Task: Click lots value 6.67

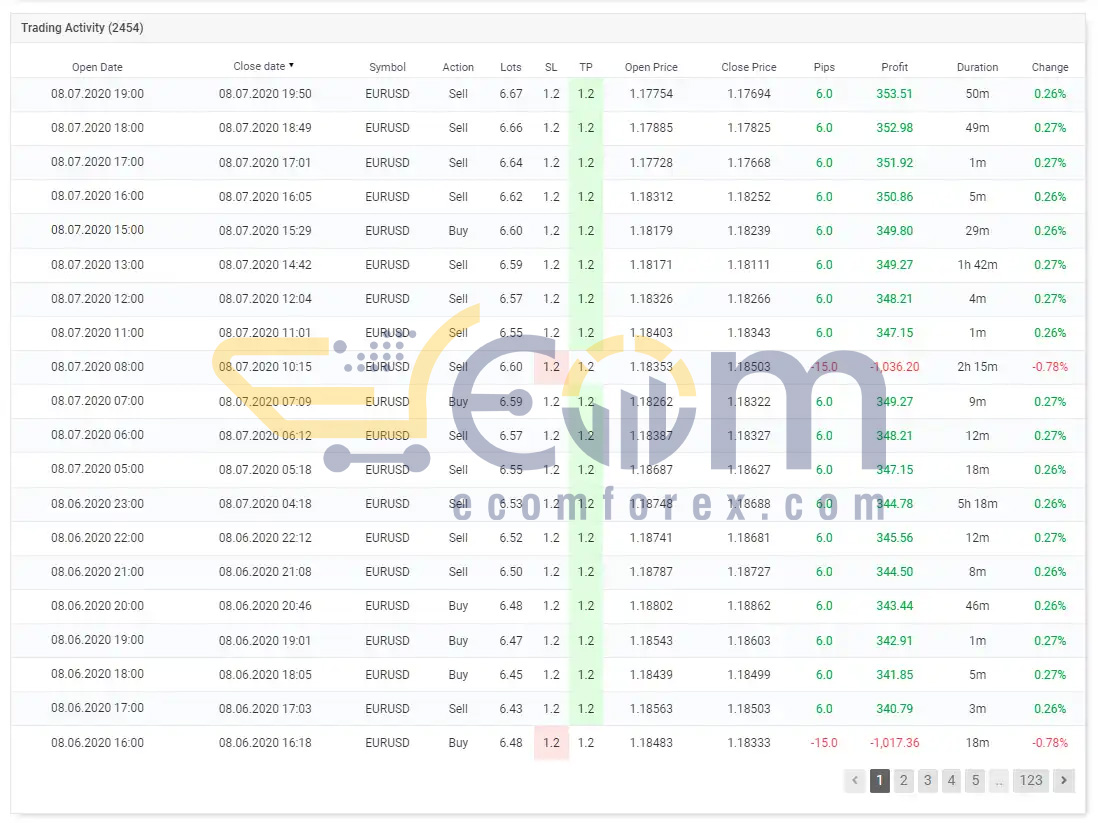Action: point(510,94)
